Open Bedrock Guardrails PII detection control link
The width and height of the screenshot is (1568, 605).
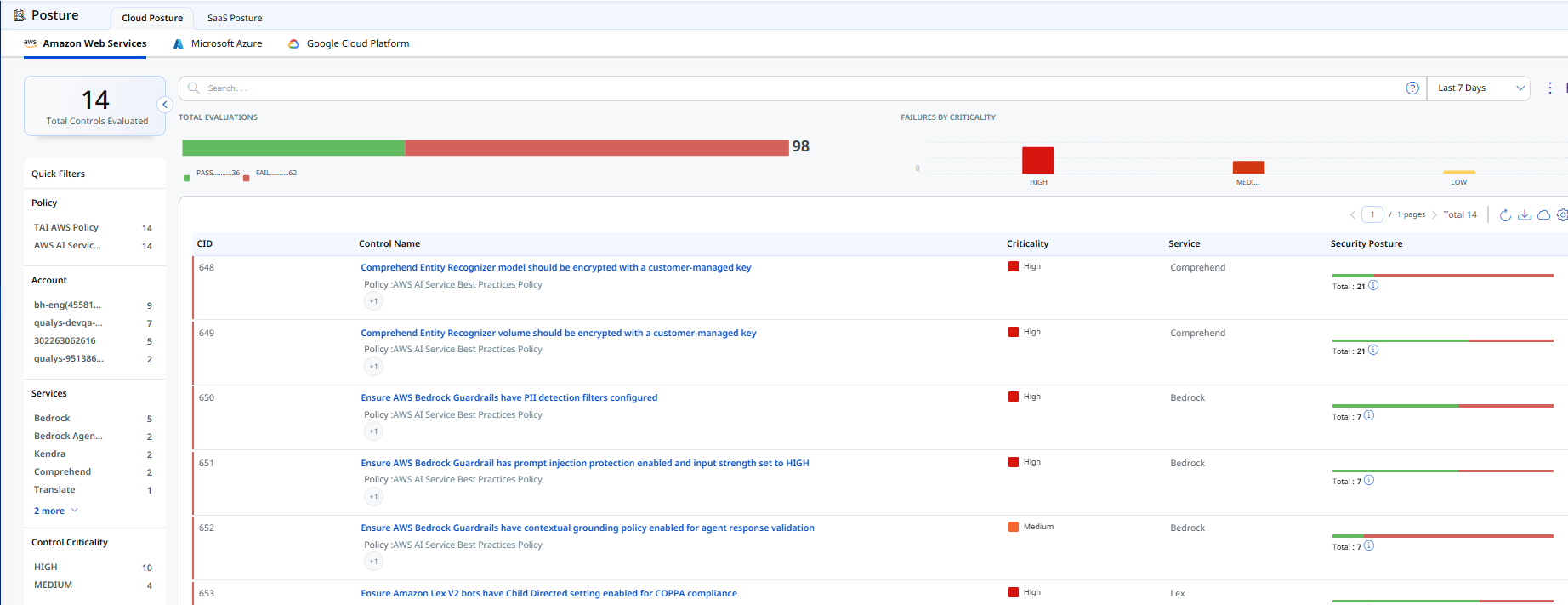pyautogui.click(x=509, y=397)
